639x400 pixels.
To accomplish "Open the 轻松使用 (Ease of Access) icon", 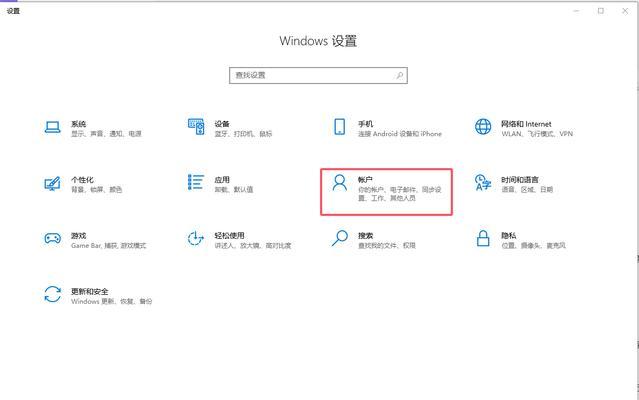I will tap(195, 238).
